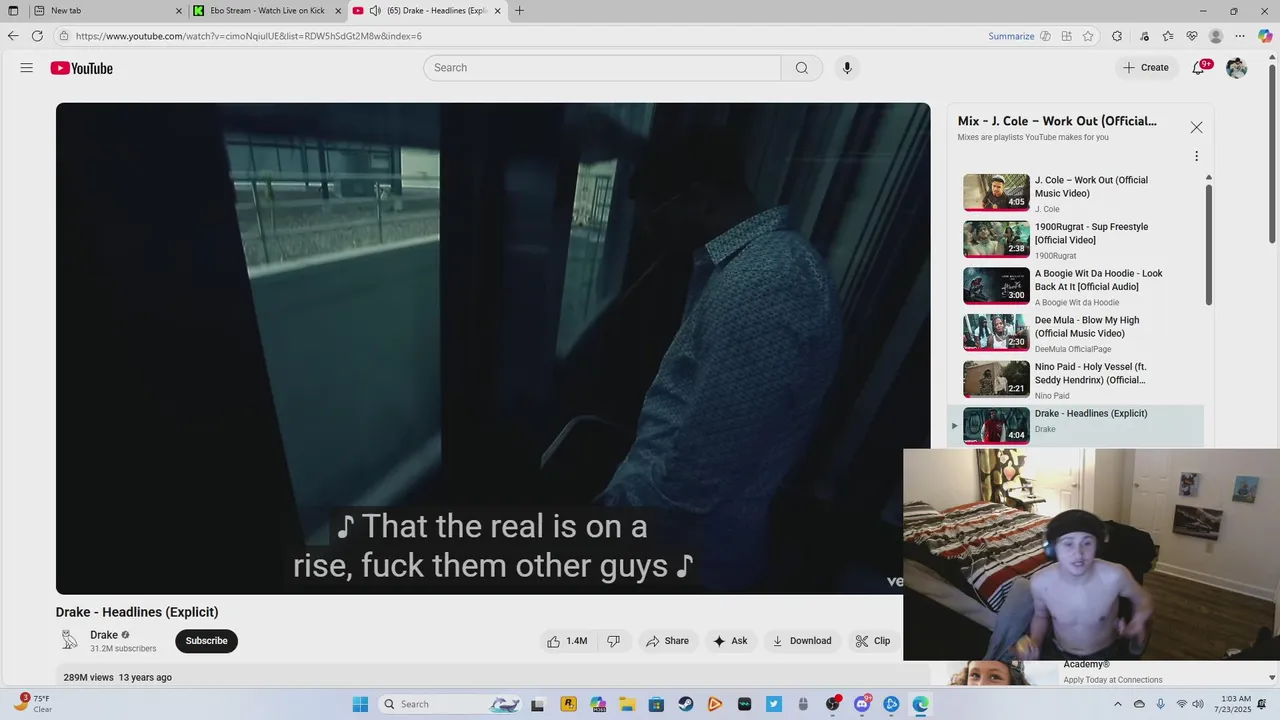The width and height of the screenshot is (1280, 720).
Task: Close the Mix playlist panel
Action: click(x=1196, y=127)
